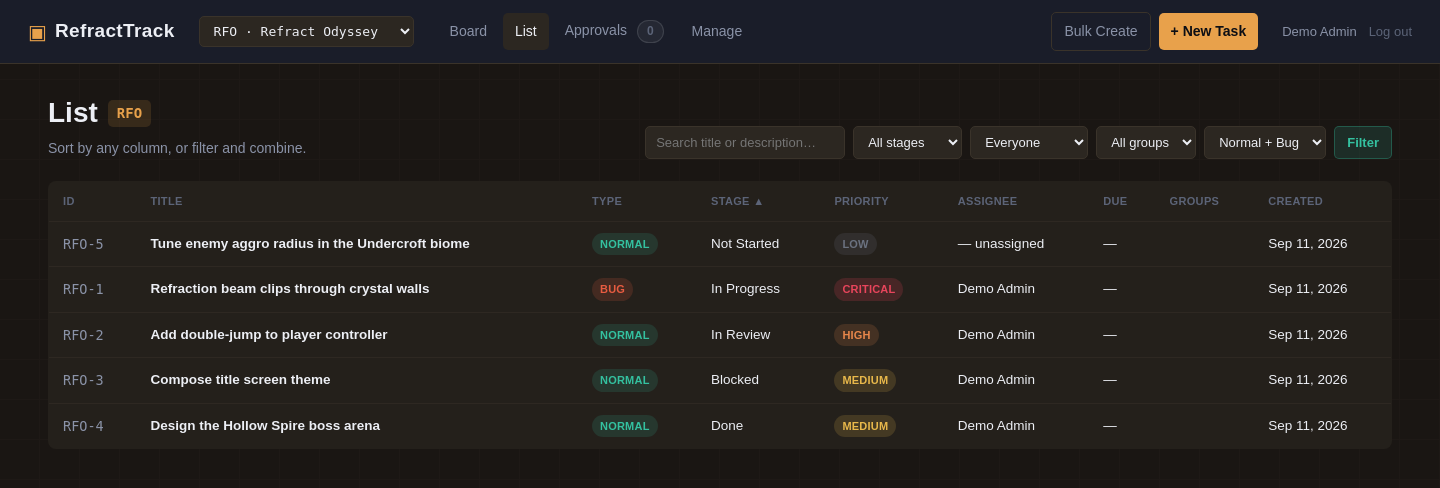Open 'Add double-jump to player controller' task
This screenshot has width=1440, height=488.
(269, 334)
